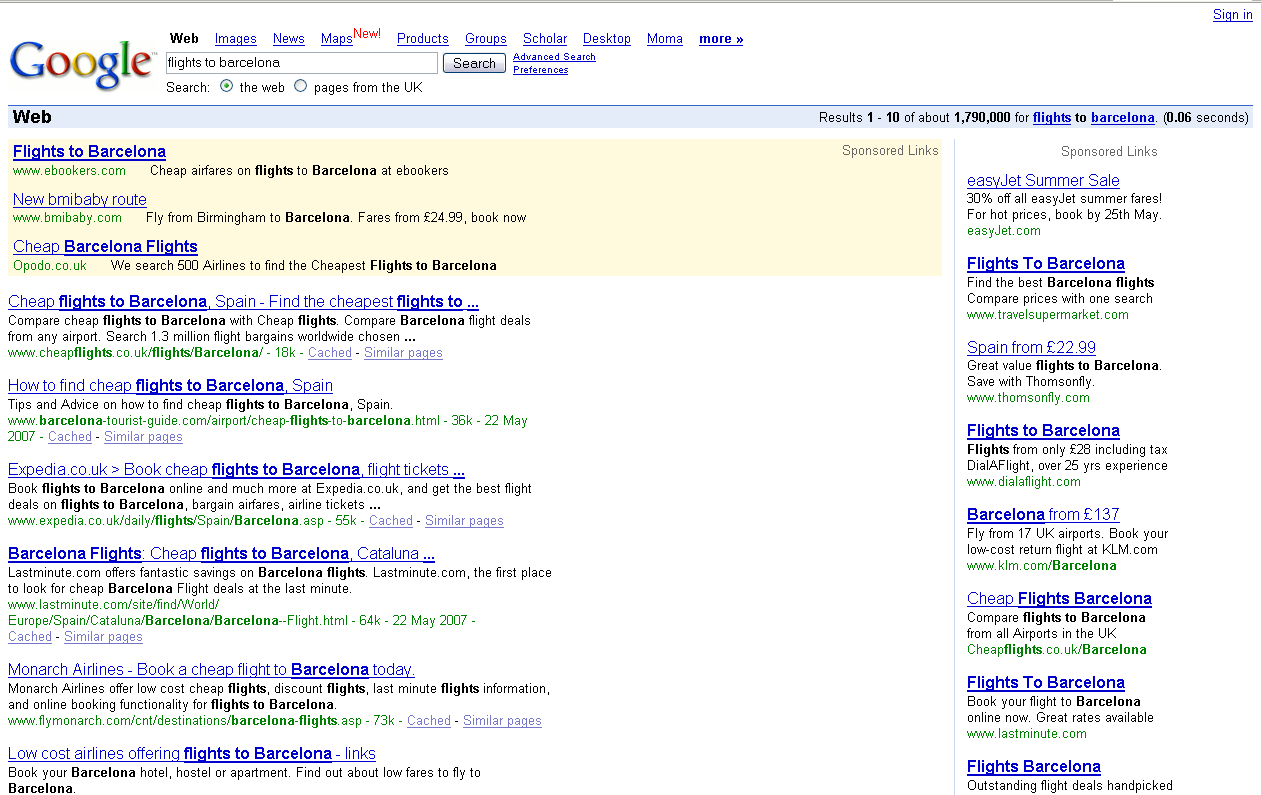Image resolution: width=1261 pixels, height=795 pixels.
Task: Open the "Find the cheapest flights to ..." result
Action: tap(243, 302)
